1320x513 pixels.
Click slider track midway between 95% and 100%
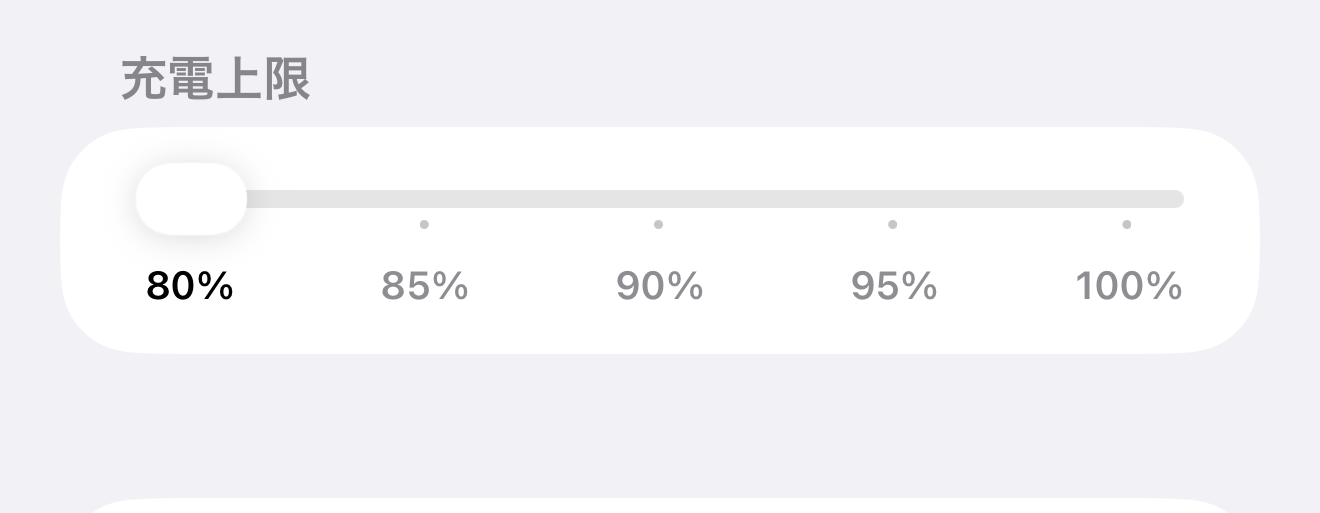pyautogui.click(x=1010, y=199)
